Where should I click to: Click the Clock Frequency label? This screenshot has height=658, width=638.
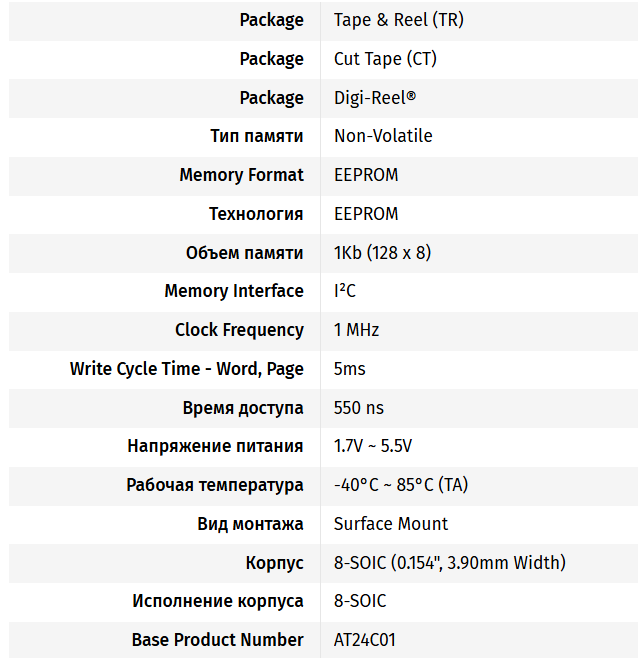(x=239, y=330)
